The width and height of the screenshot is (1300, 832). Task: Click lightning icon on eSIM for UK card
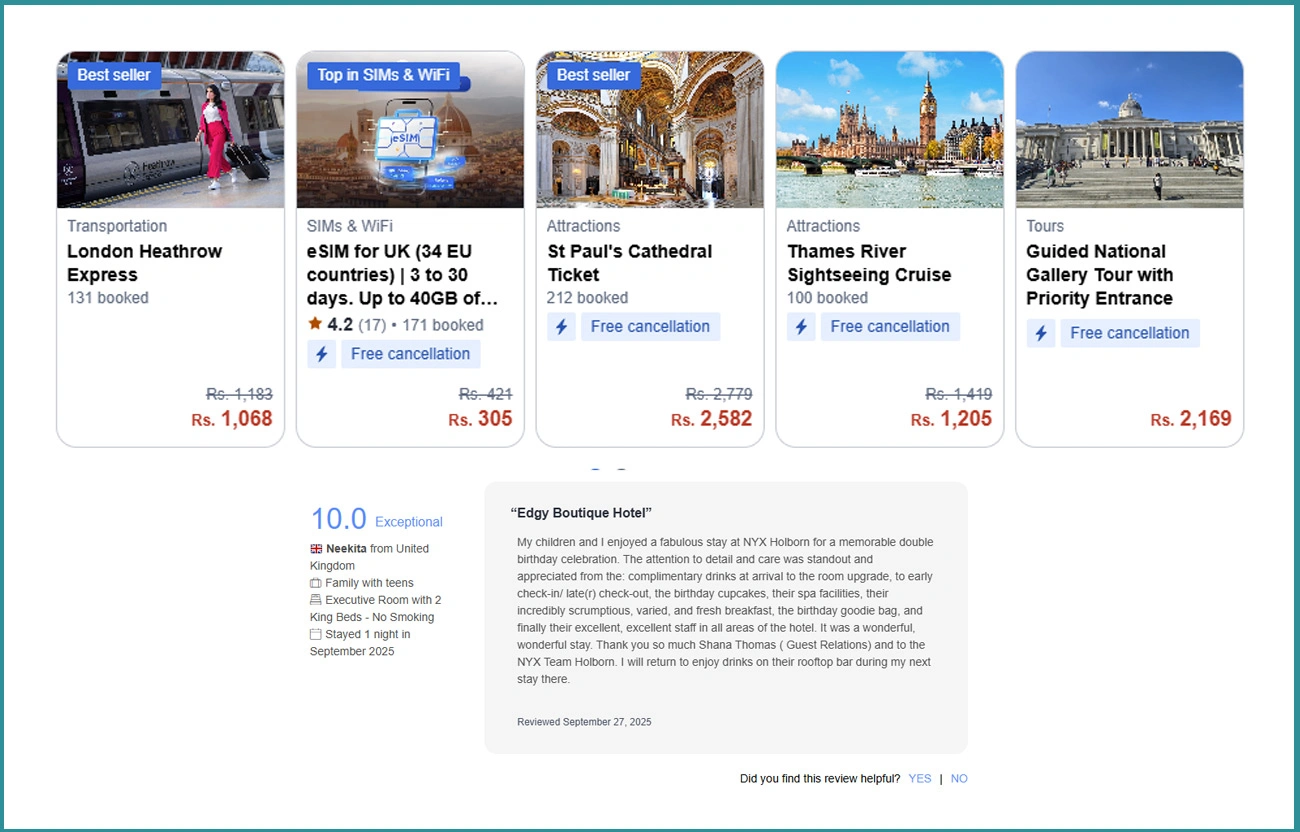321,354
